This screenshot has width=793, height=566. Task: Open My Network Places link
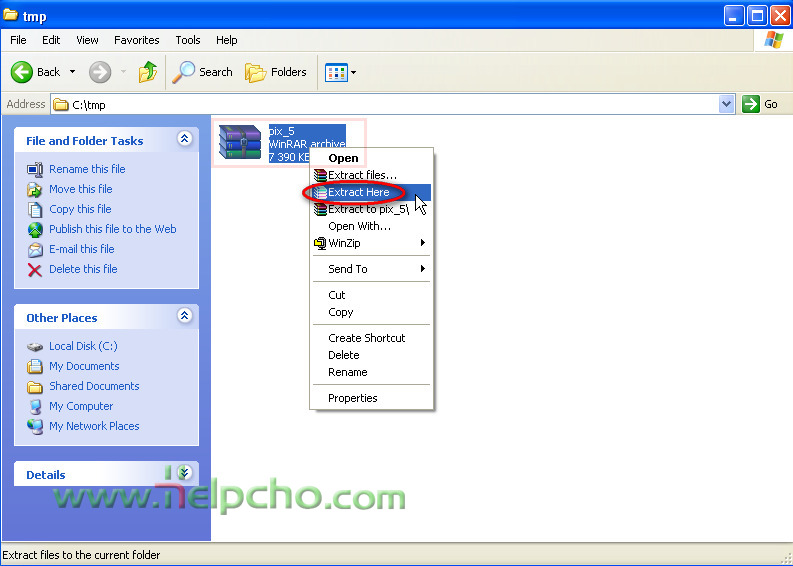(94, 426)
